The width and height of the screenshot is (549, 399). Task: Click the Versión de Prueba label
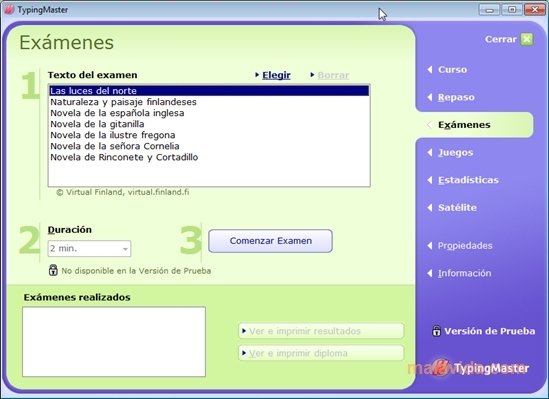(489, 331)
